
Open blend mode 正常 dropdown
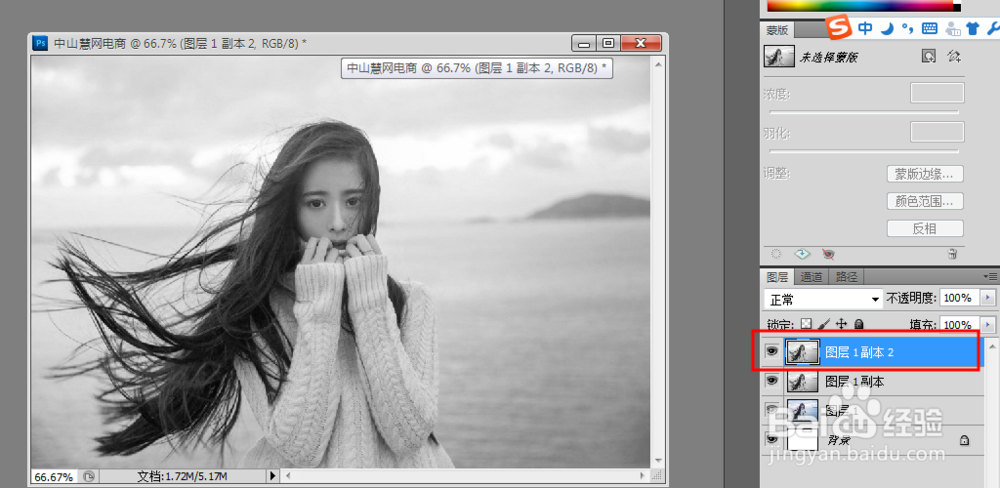[x=823, y=299]
